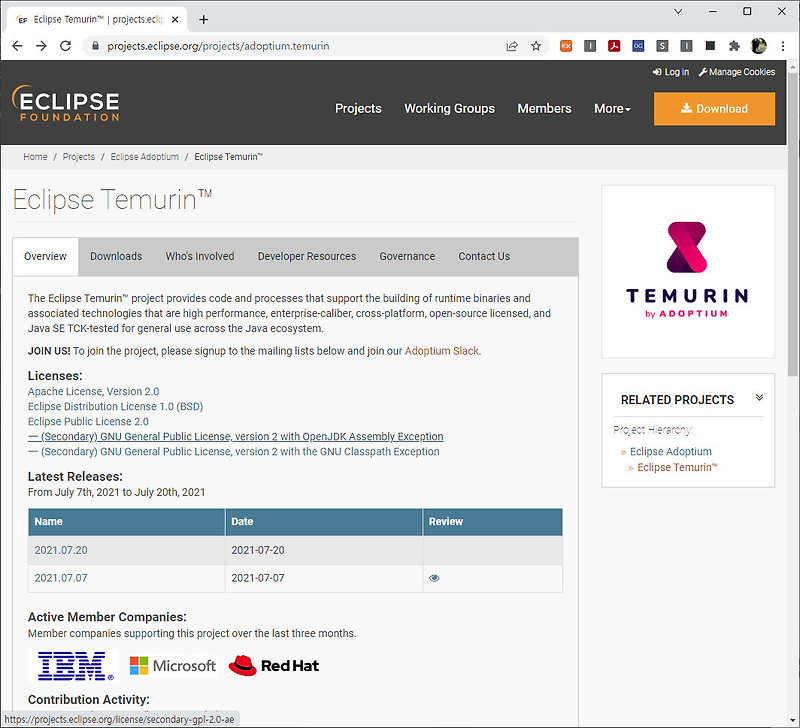This screenshot has height=728, width=800.
Task: Open the More navigation dropdown
Action: tap(612, 108)
